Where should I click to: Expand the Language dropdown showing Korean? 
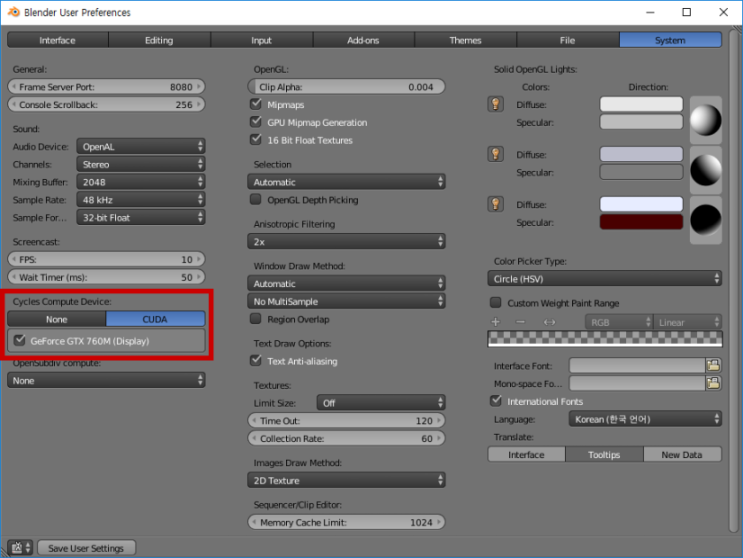(645, 419)
